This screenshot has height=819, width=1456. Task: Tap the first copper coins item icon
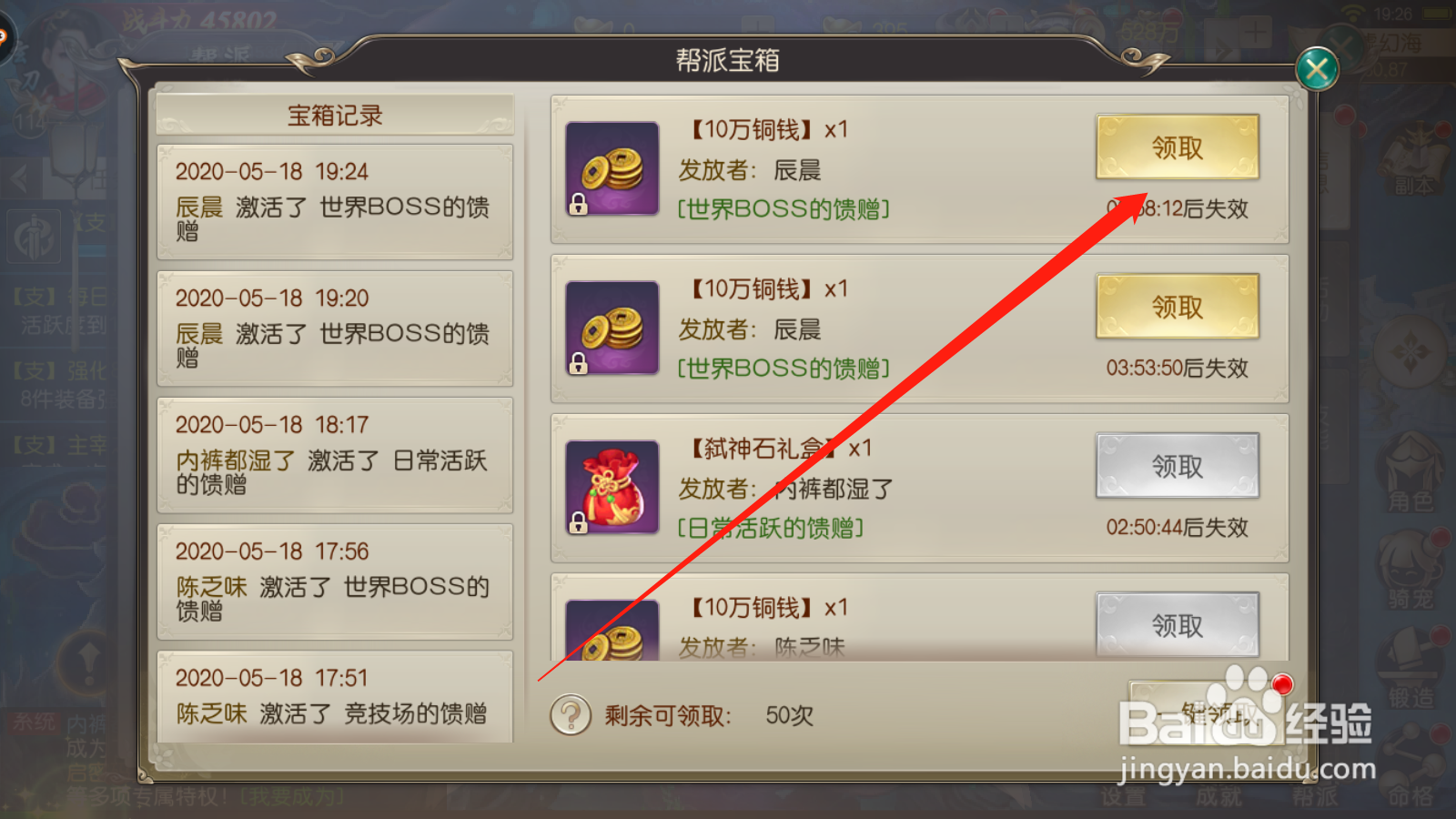[612, 168]
